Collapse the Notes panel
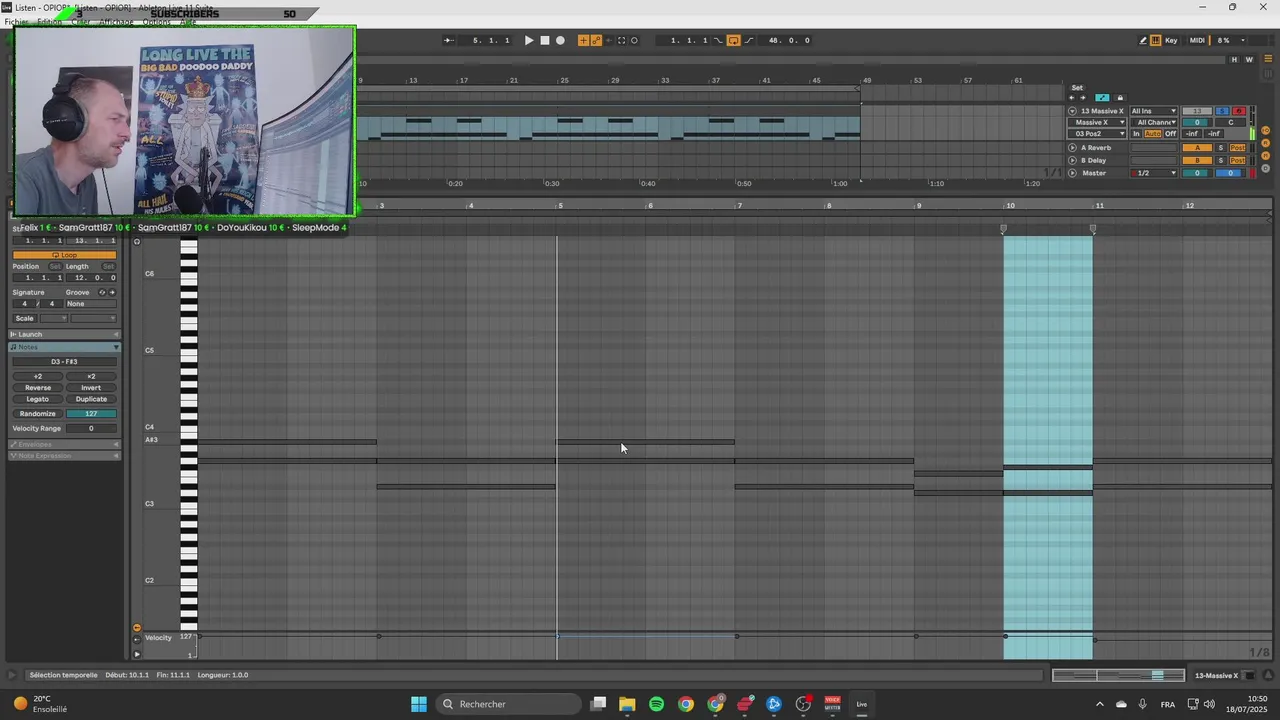The image size is (1280, 720). 64,347
